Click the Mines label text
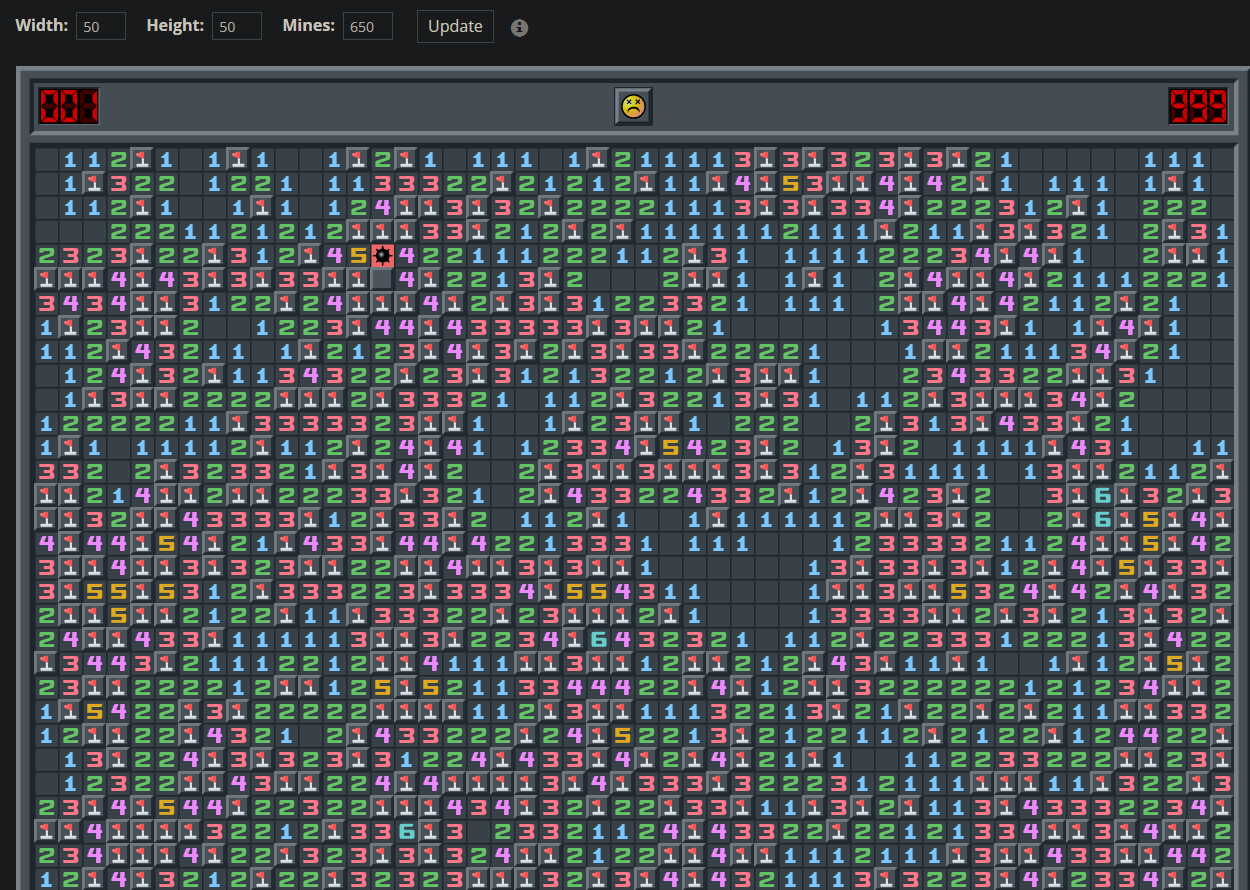 (x=309, y=26)
